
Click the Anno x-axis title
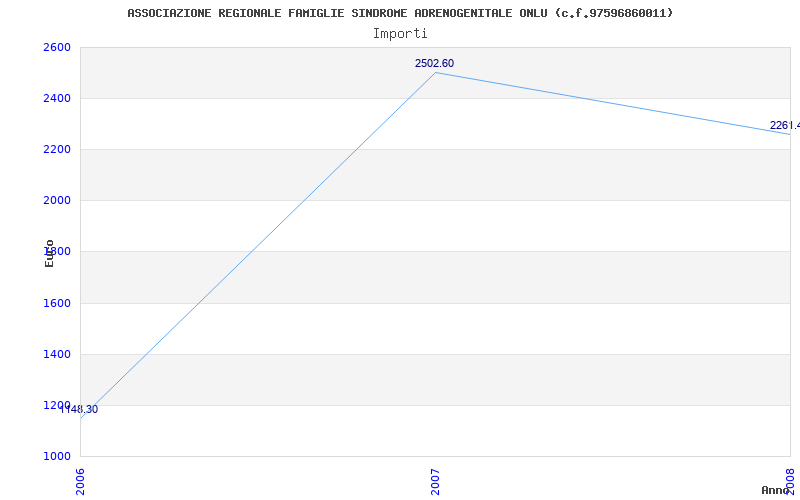776,490
